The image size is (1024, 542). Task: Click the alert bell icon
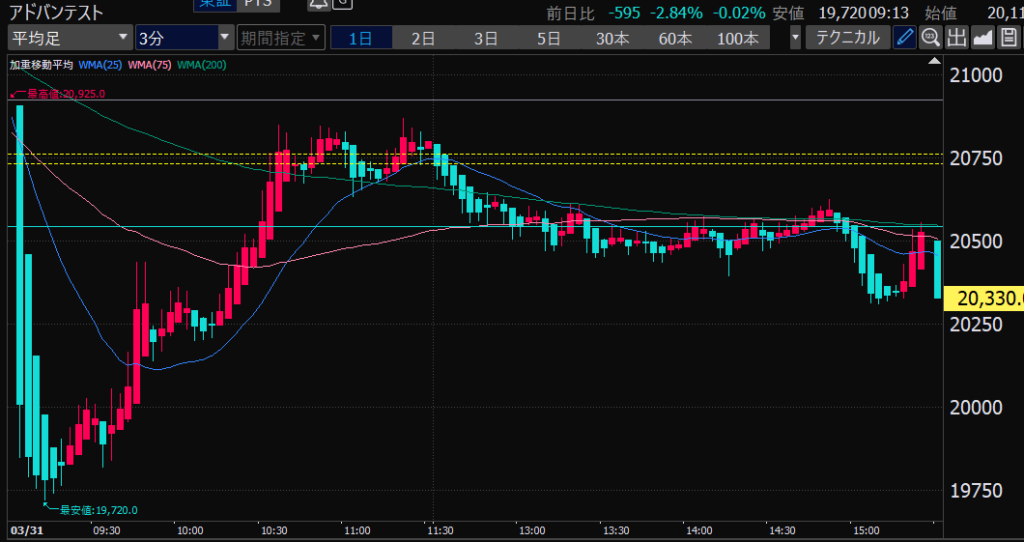tap(318, 4)
